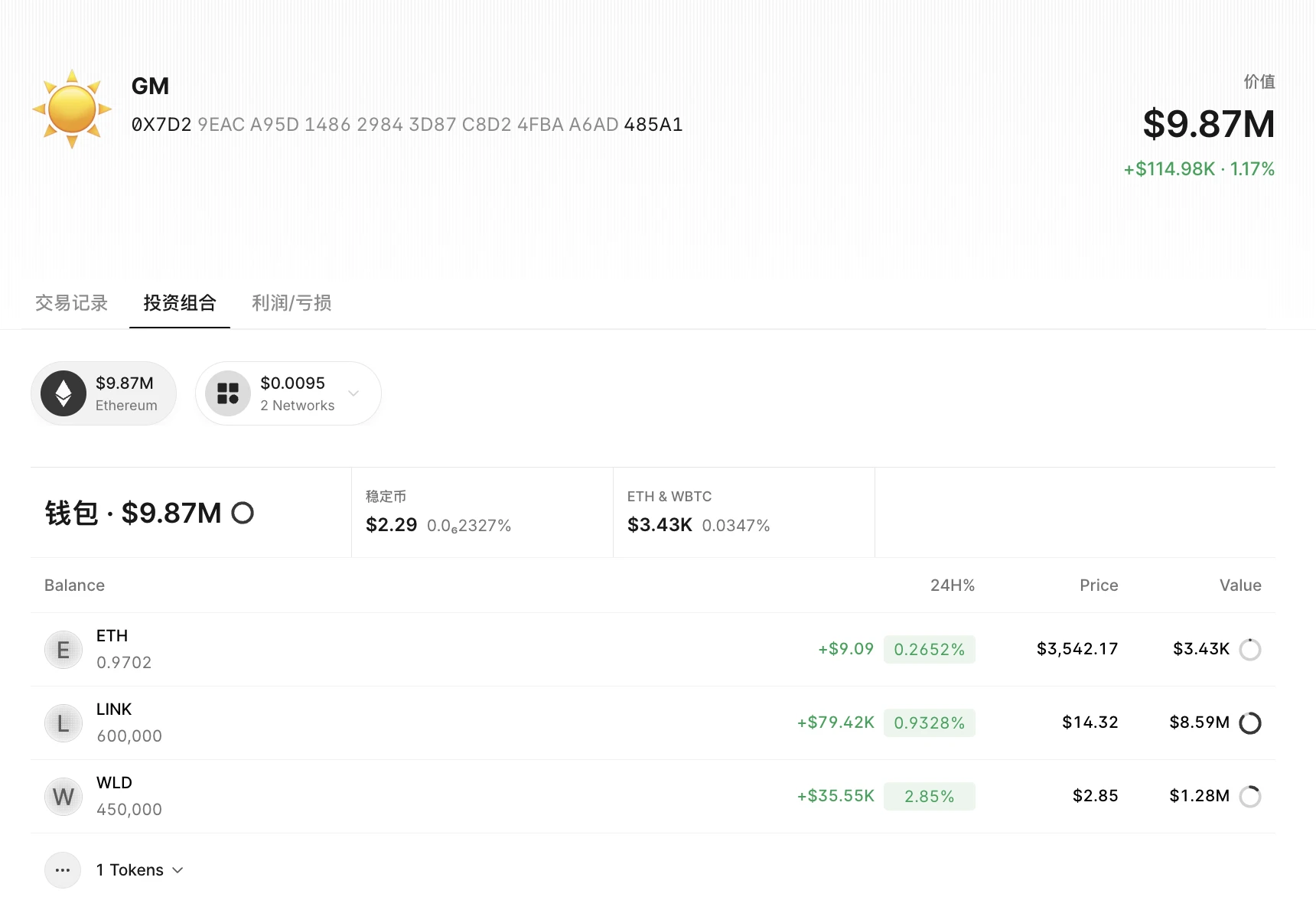This screenshot has height=923, width=1316.
Task: Click the ETH & WBTC summary card
Action: 743,513
